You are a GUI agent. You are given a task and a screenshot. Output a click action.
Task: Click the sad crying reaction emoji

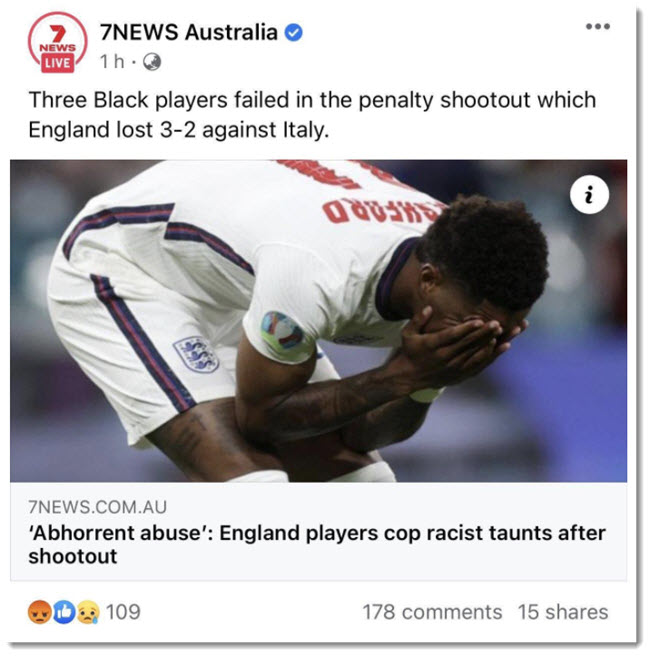click(x=88, y=612)
